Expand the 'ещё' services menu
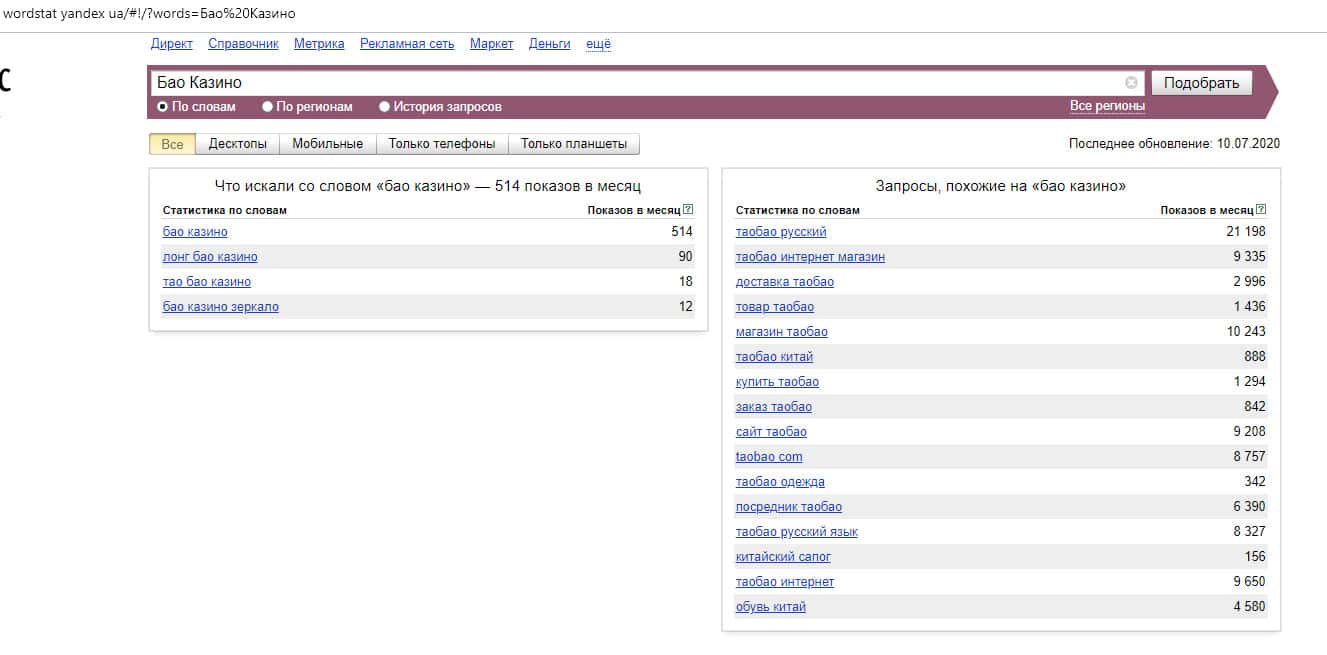This screenshot has width=1327, height=655. tap(598, 44)
